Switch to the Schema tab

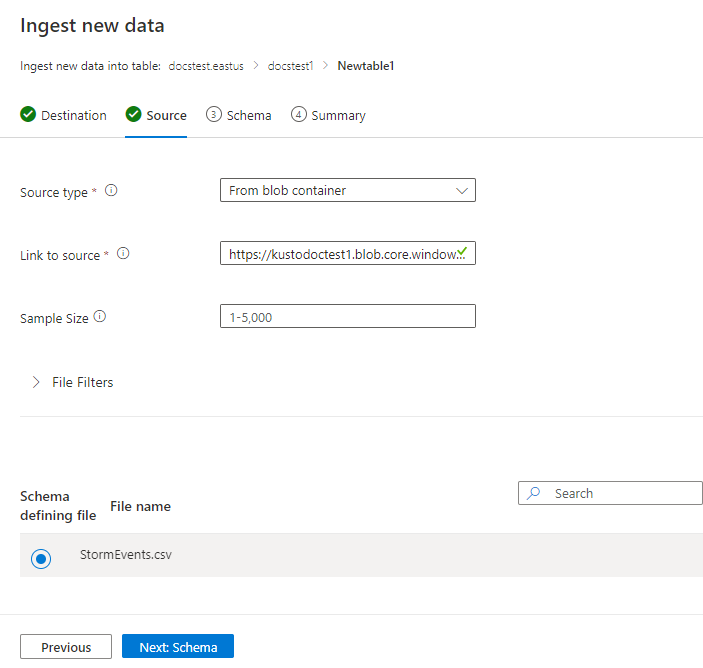[x=248, y=115]
